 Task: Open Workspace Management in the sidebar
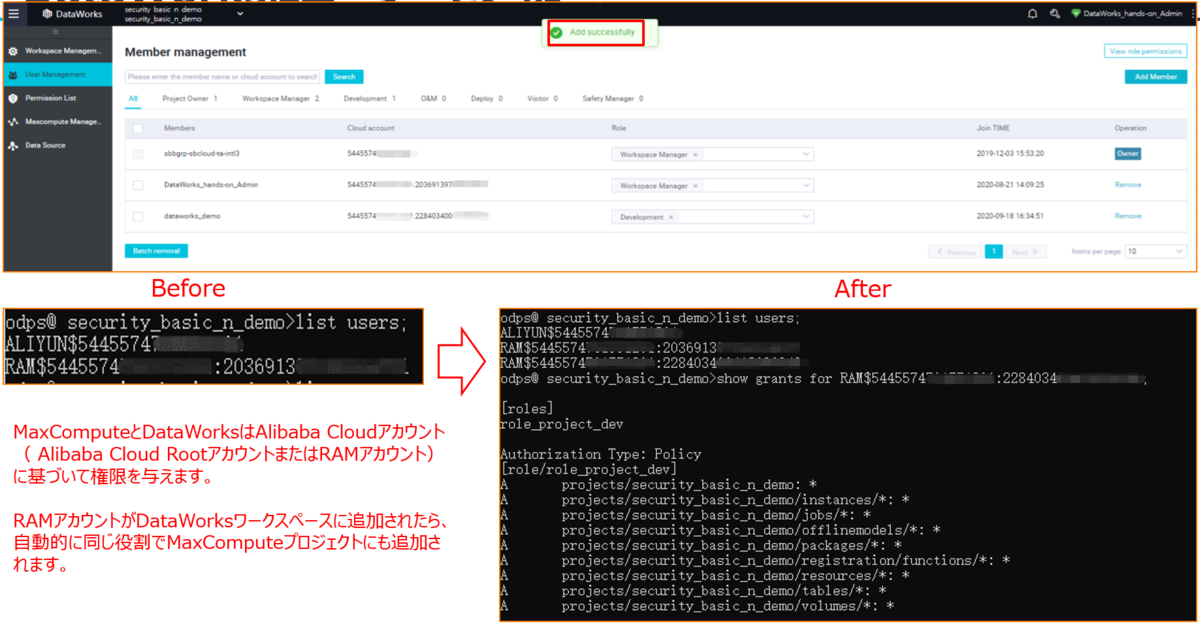click(x=56, y=50)
